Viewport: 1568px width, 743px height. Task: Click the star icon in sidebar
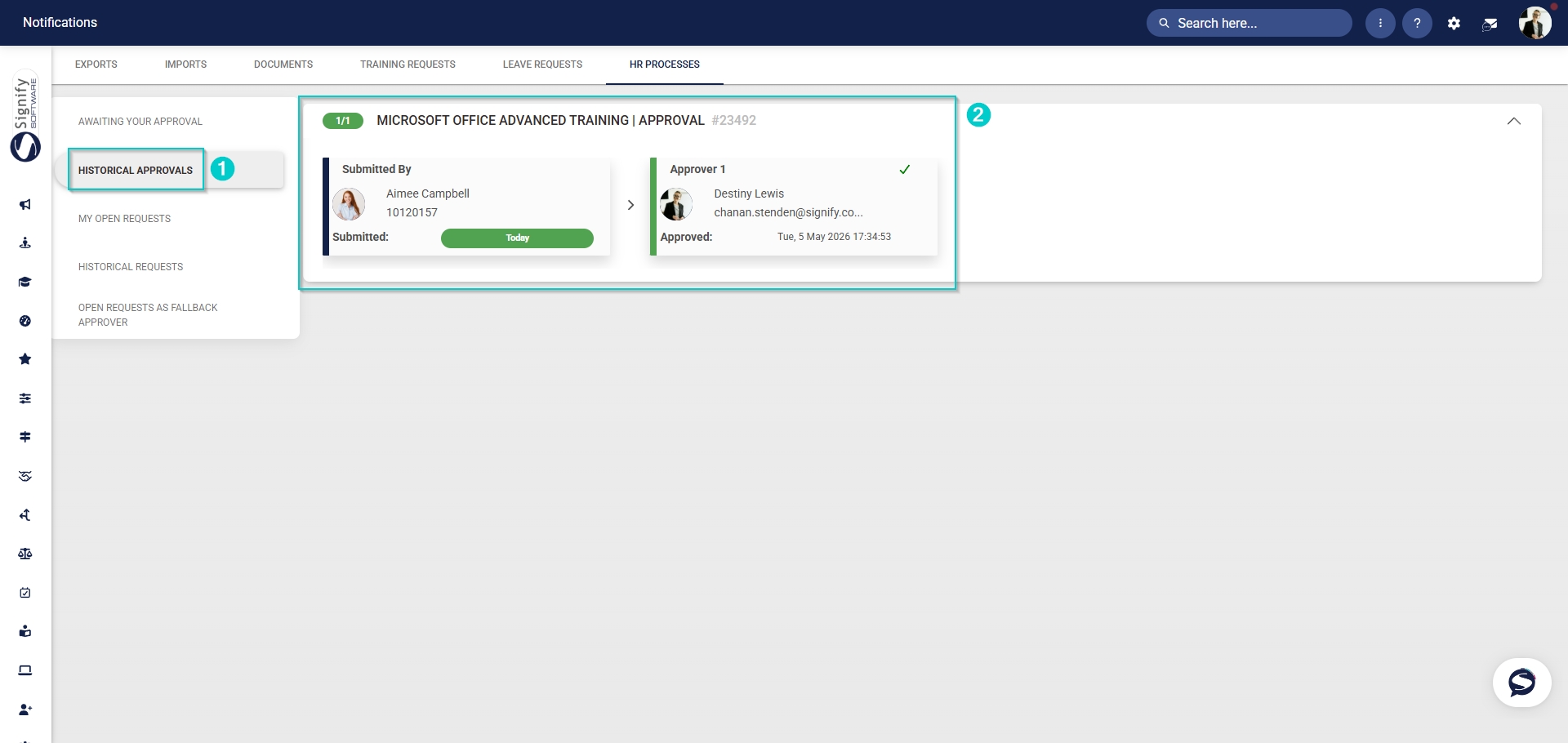25,359
